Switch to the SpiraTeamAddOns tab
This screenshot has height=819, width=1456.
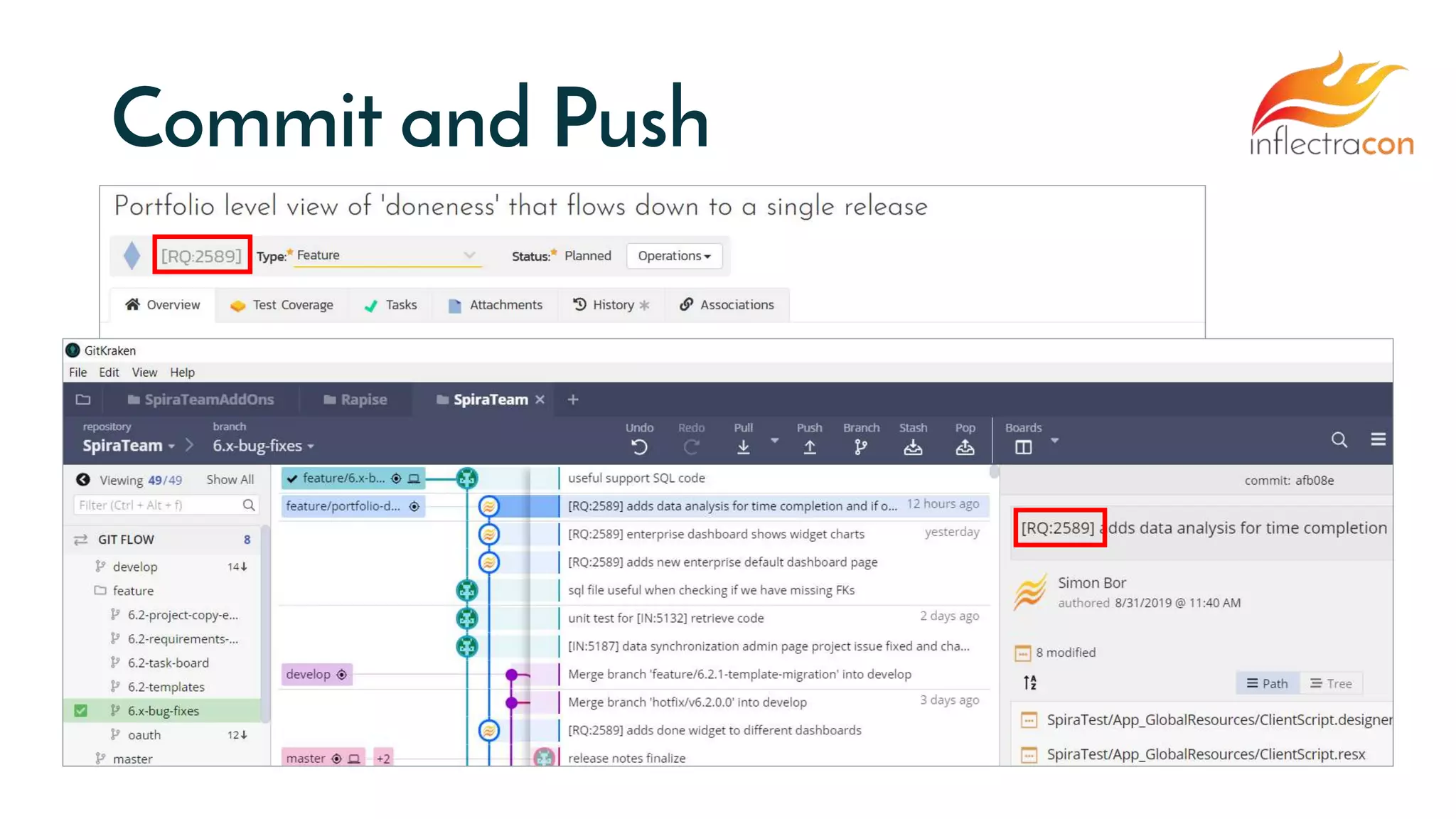click(x=200, y=400)
